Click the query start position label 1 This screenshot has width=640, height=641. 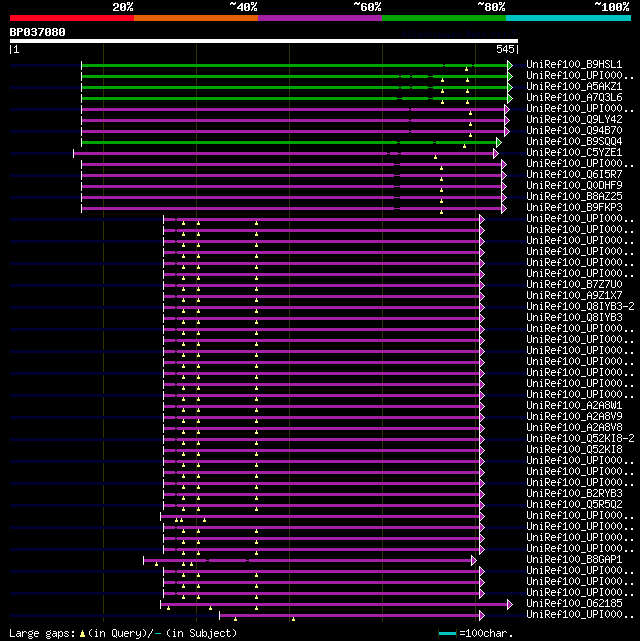tap(16, 49)
